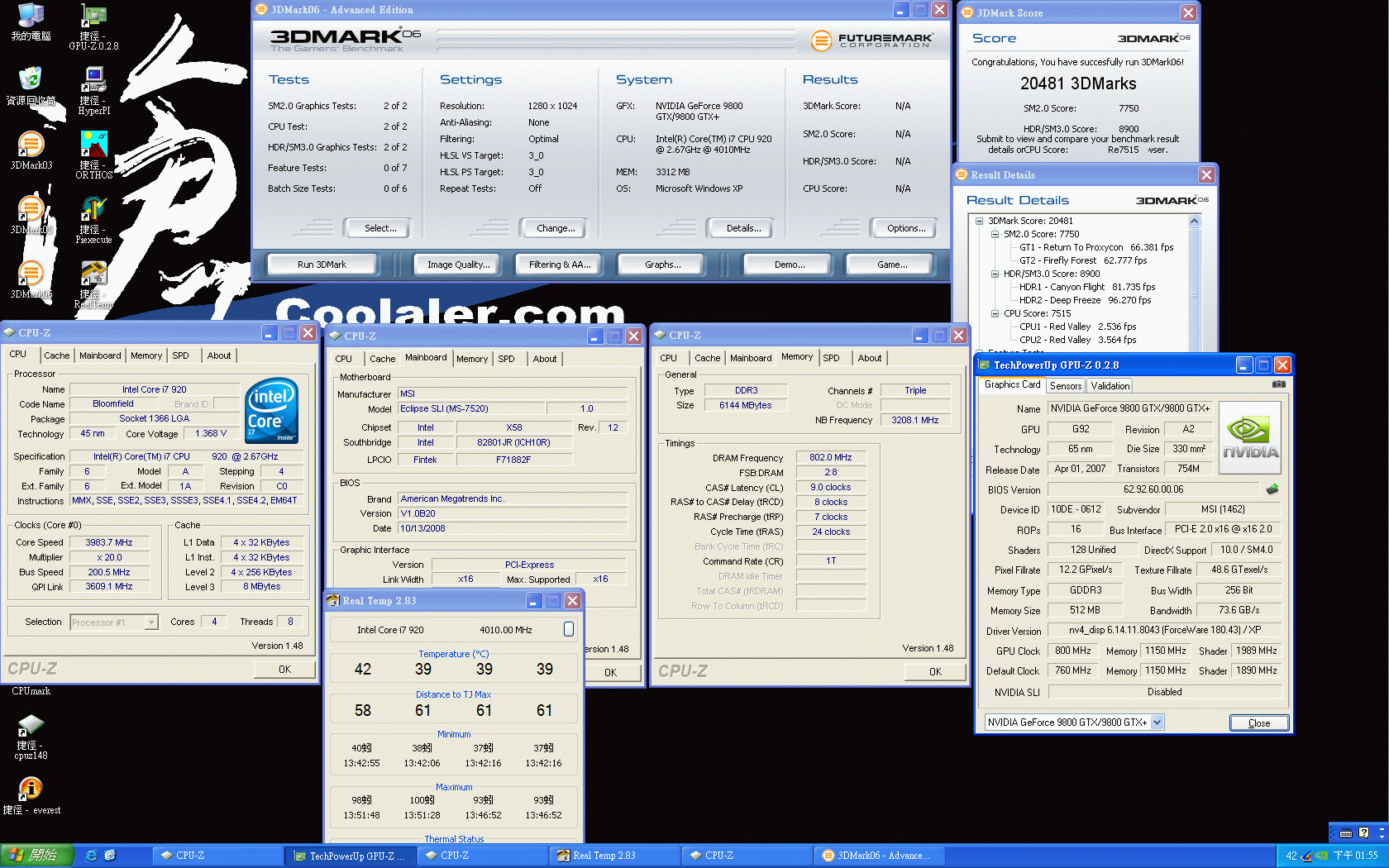Collapse the 3DMark Score: 20481 tree node
The height and width of the screenshot is (868, 1389).
[x=979, y=221]
